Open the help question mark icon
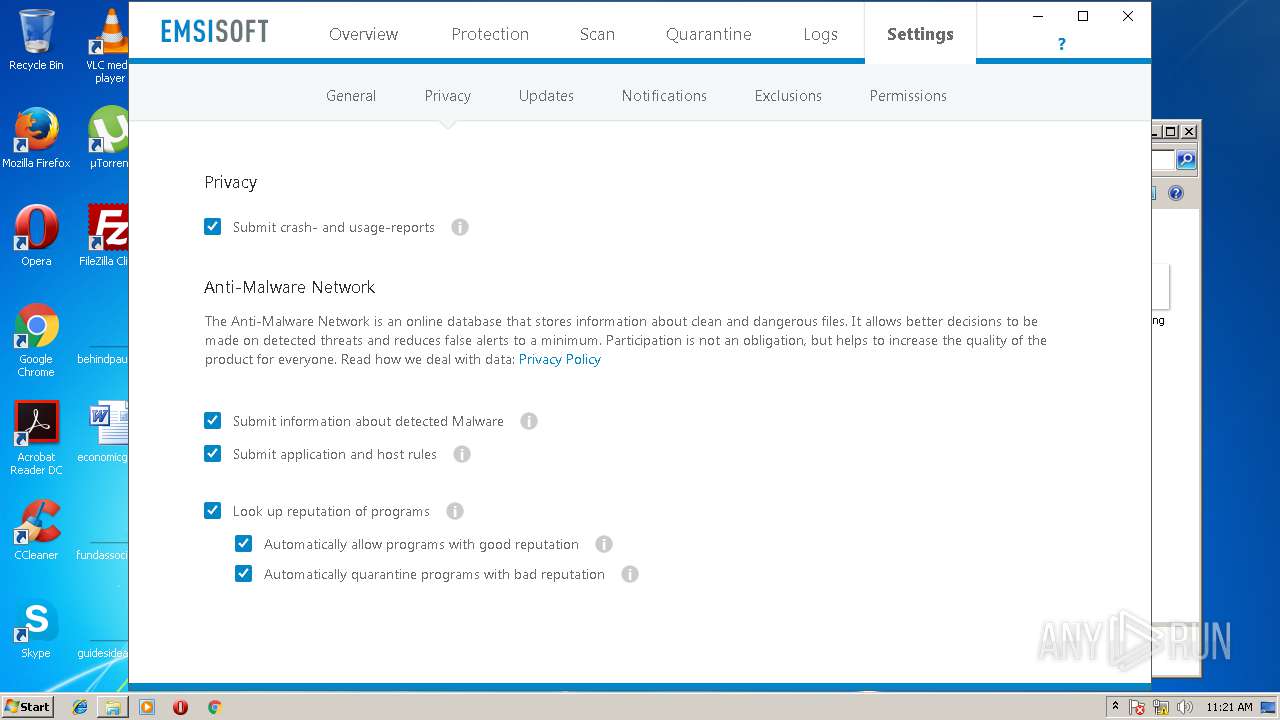Image resolution: width=1280 pixels, height=720 pixels. (x=1061, y=44)
